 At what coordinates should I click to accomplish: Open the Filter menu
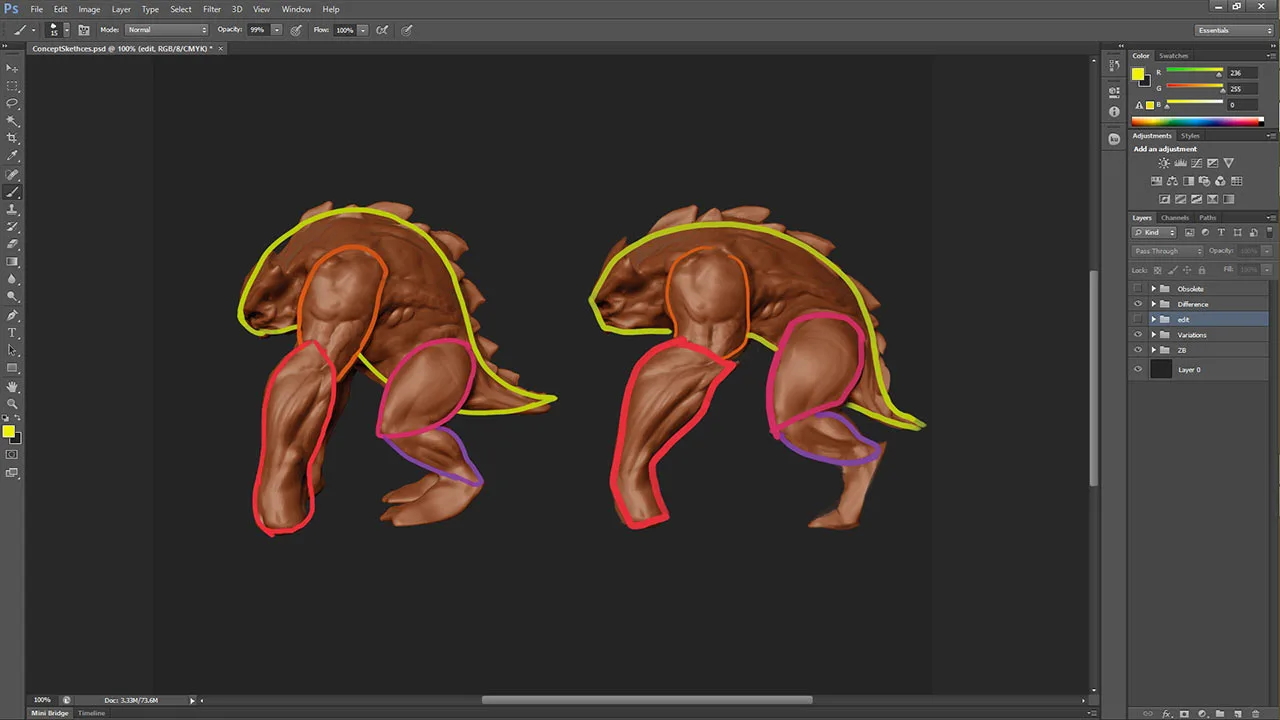212,9
